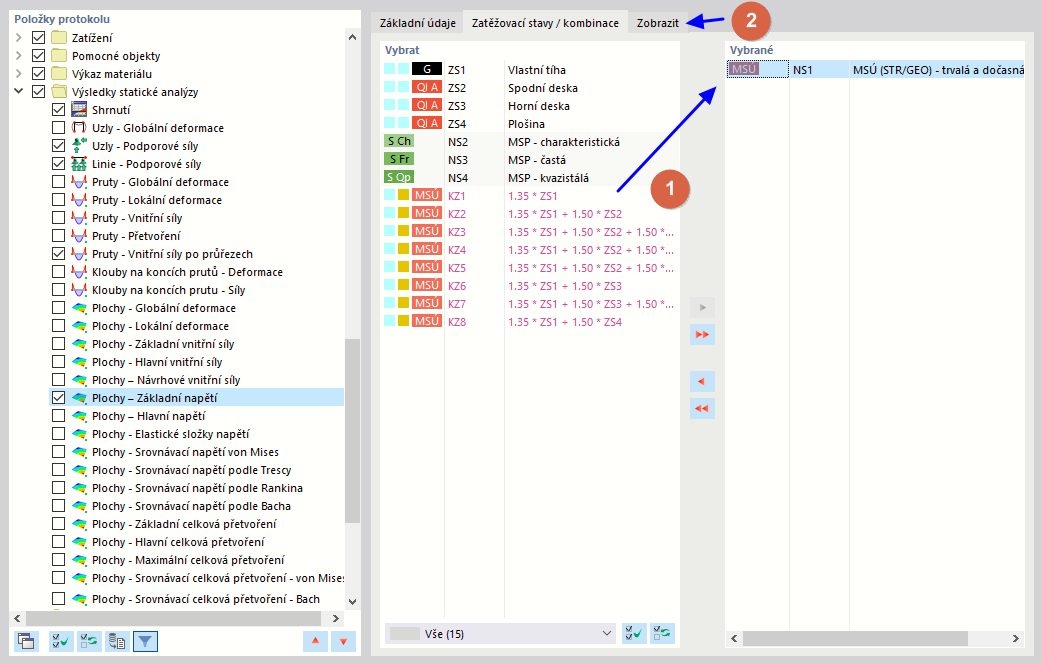The width and height of the screenshot is (1042, 663).
Task: Expand the Výkaz materiálu tree node
Action: click(19, 73)
